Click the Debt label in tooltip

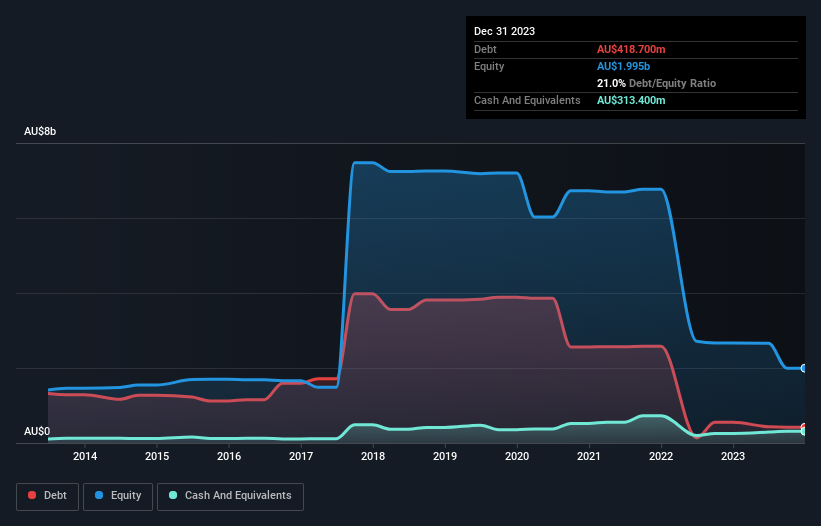point(485,49)
